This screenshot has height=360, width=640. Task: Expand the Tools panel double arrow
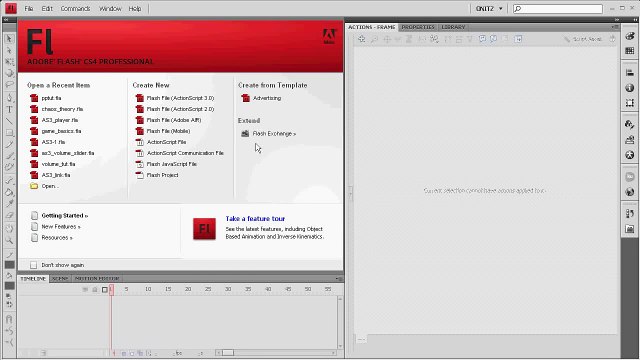6,19
